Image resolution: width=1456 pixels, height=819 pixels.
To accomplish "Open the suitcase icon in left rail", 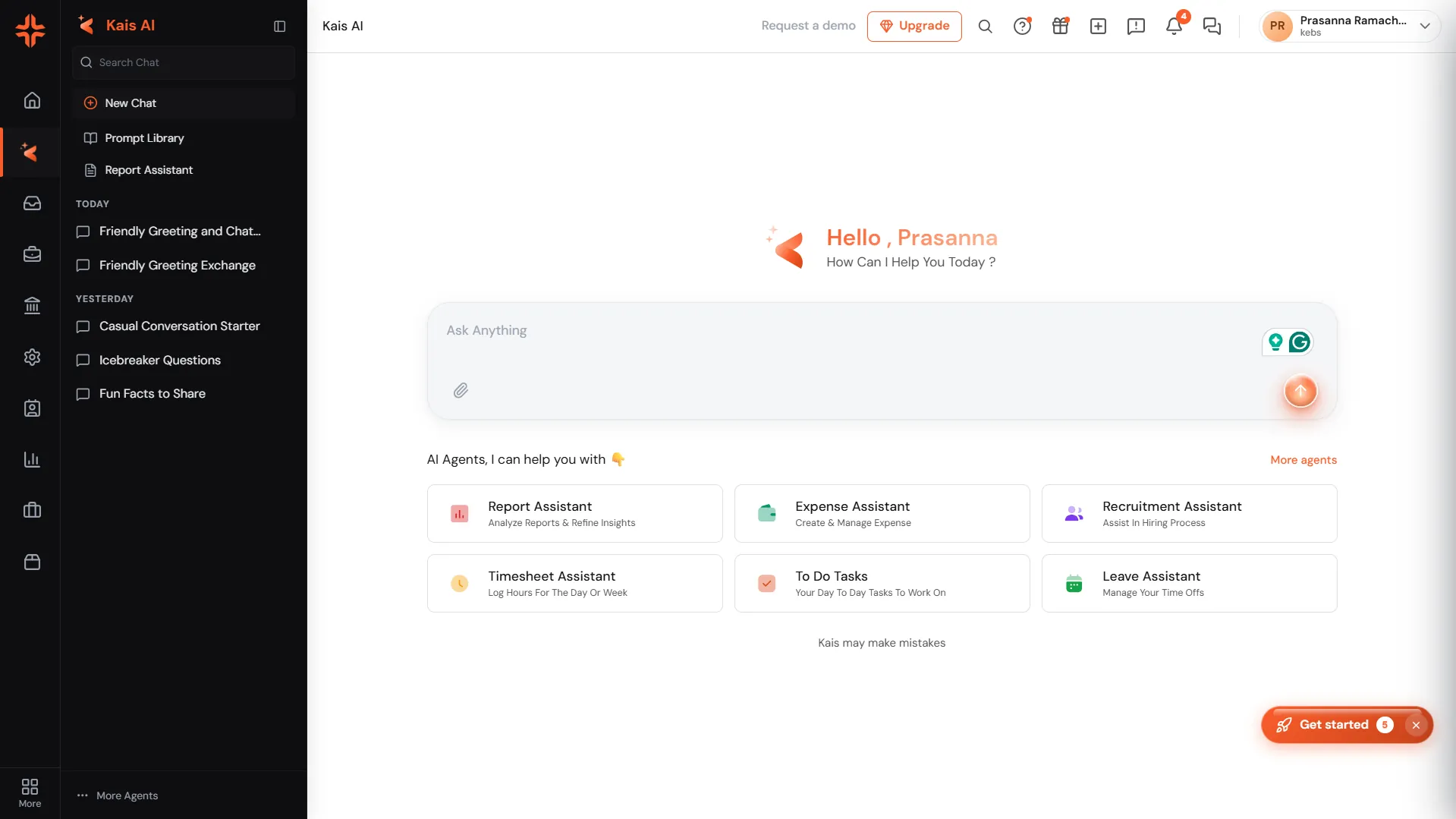I will 32,510.
